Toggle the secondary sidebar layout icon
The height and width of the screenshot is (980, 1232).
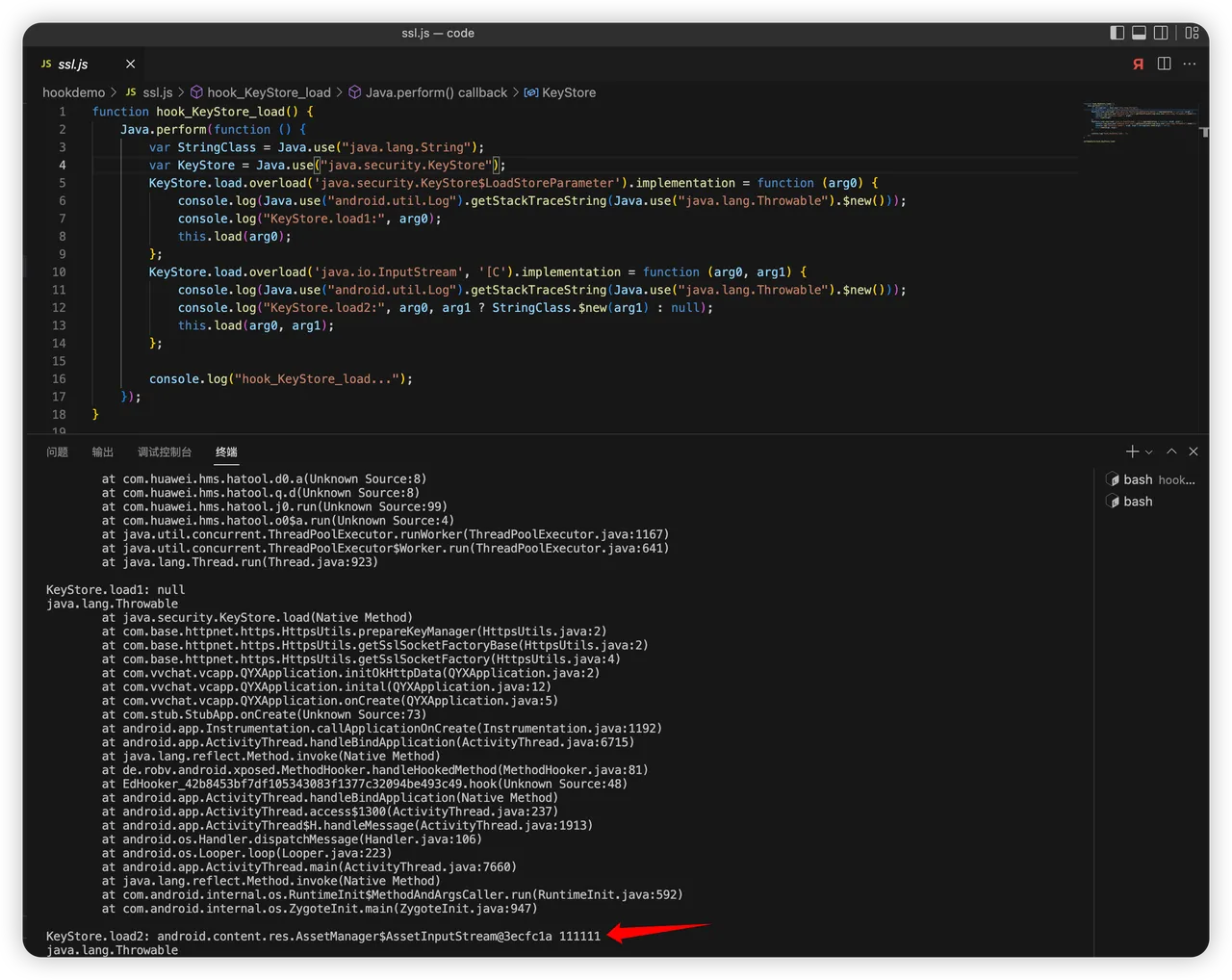click(1161, 33)
